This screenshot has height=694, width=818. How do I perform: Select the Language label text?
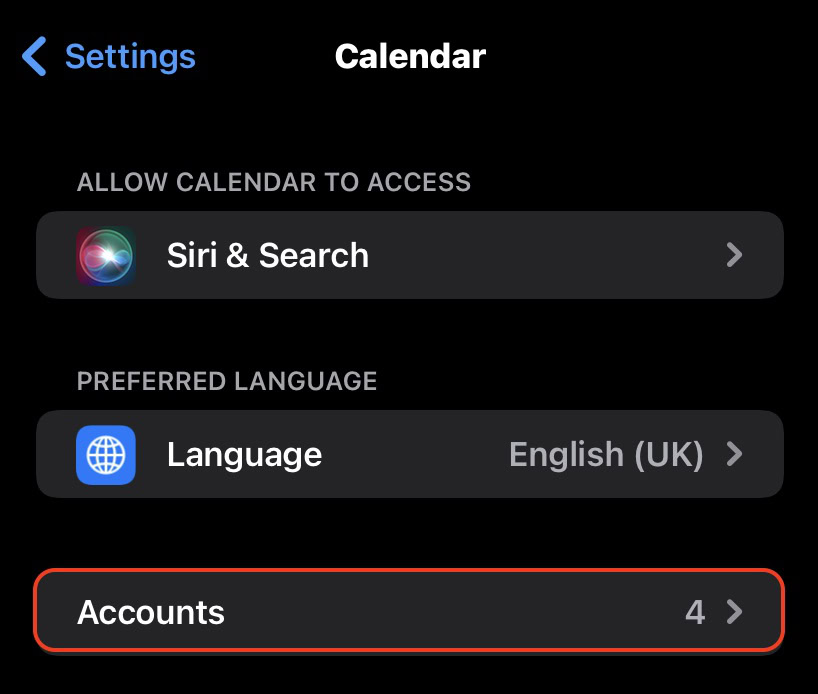[x=244, y=455]
